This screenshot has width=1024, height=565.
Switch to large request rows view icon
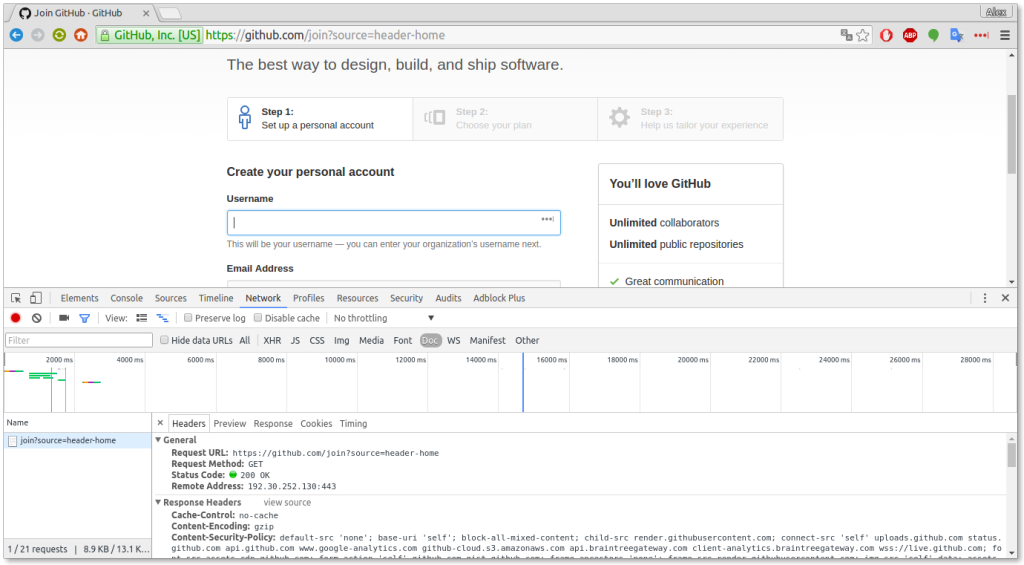pos(141,318)
